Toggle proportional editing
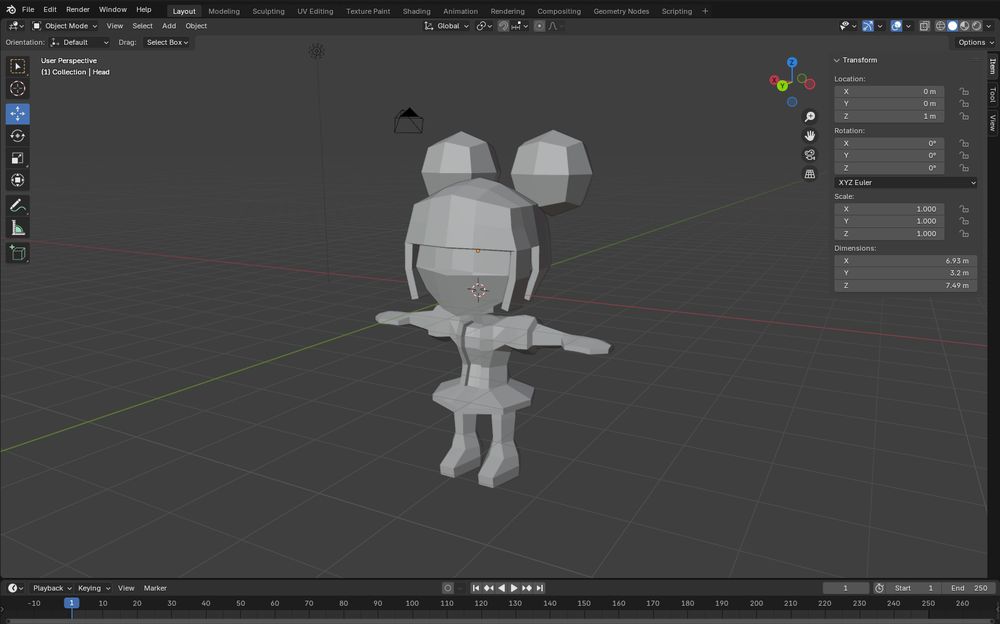Screen dimensions: 1000x624 [x=540, y=26]
